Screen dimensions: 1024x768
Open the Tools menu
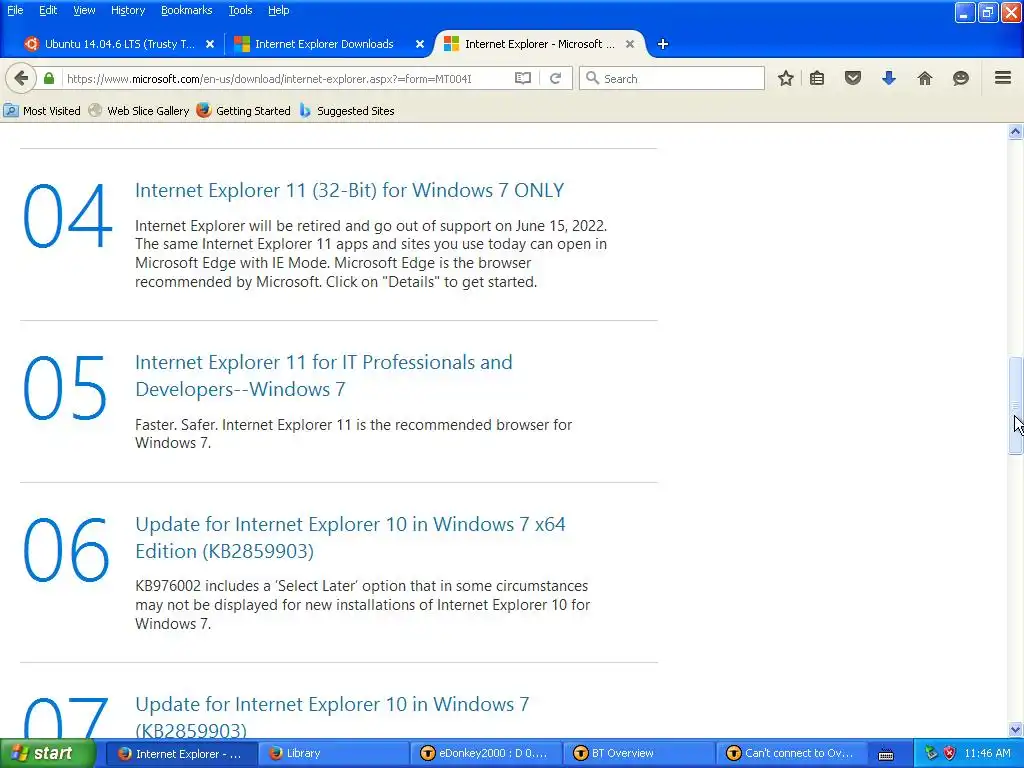[x=240, y=10]
